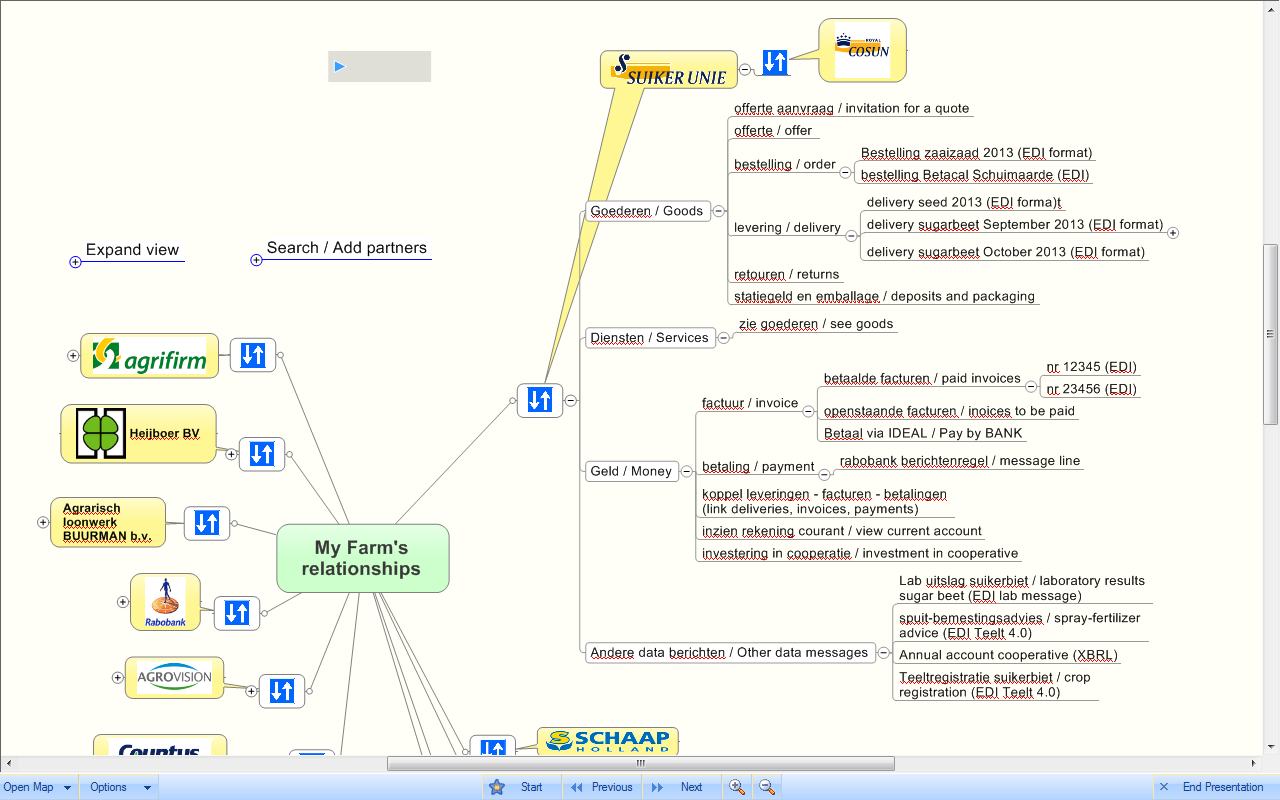Screen dimensions: 1280x800
Task: Click the agrifirm logo node
Action: tap(150, 355)
